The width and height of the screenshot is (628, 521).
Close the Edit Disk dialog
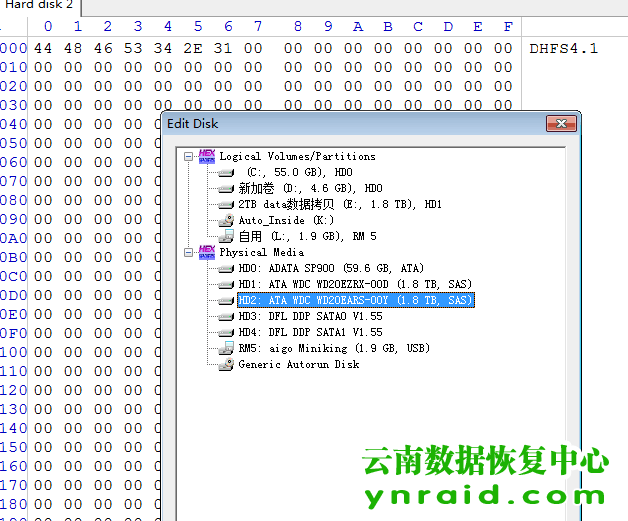tap(562, 123)
